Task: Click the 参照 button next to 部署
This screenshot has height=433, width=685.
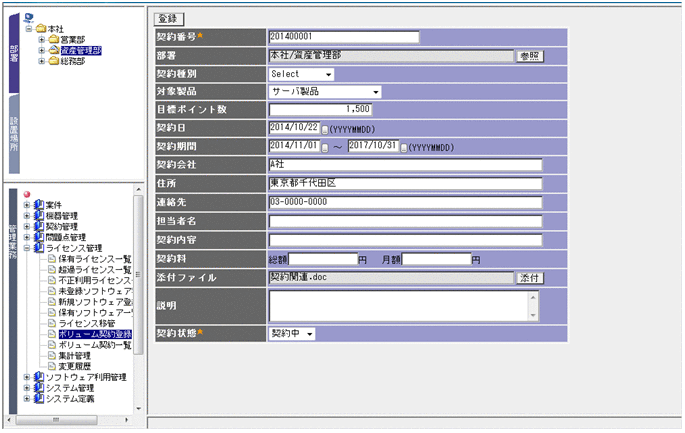Action: coord(530,56)
